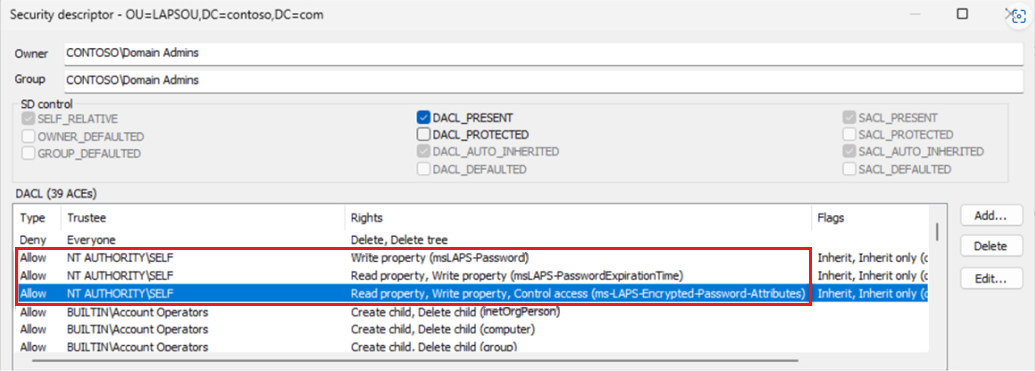Toggle the SACL_AUTO_INHERITED checkbox
Viewport: 1035px width, 371px height.
click(x=850, y=152)
